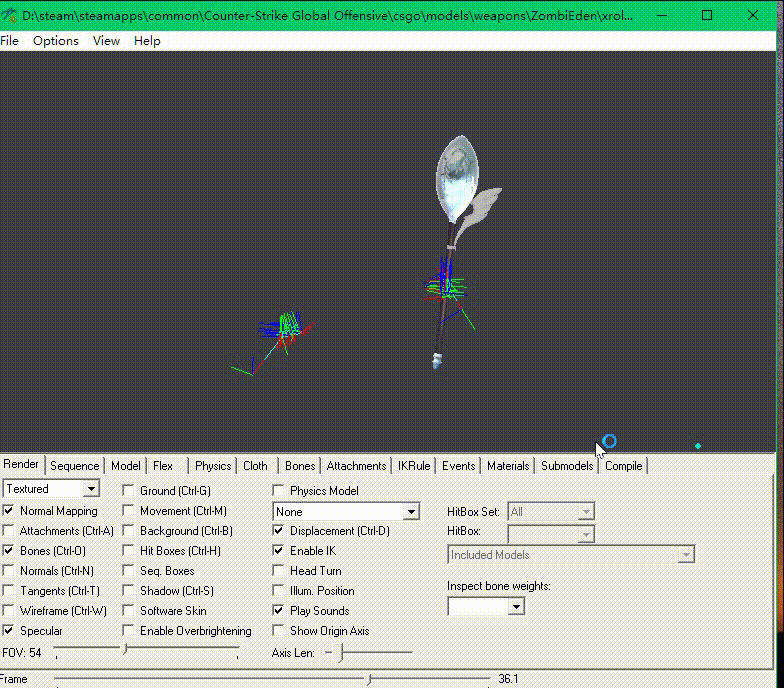Enable Movement (Ctrl-M) checkbox
Viewport: 784px width, 688px height.
(128, 510)
